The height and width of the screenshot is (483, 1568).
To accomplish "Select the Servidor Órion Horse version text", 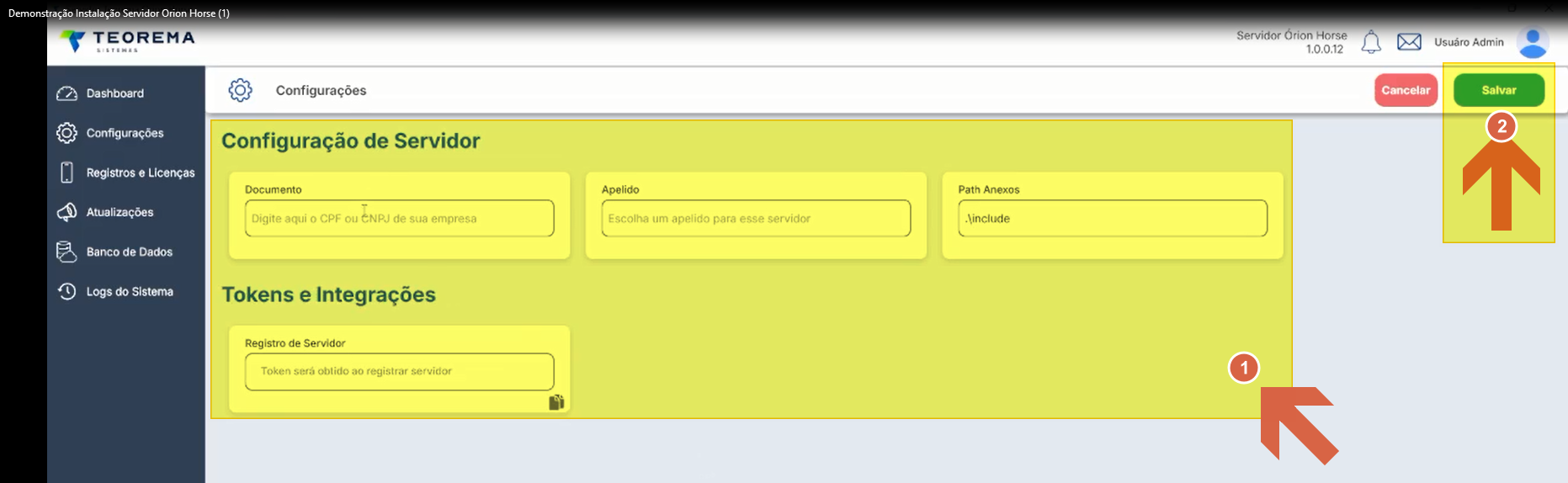I will 1292,42.
